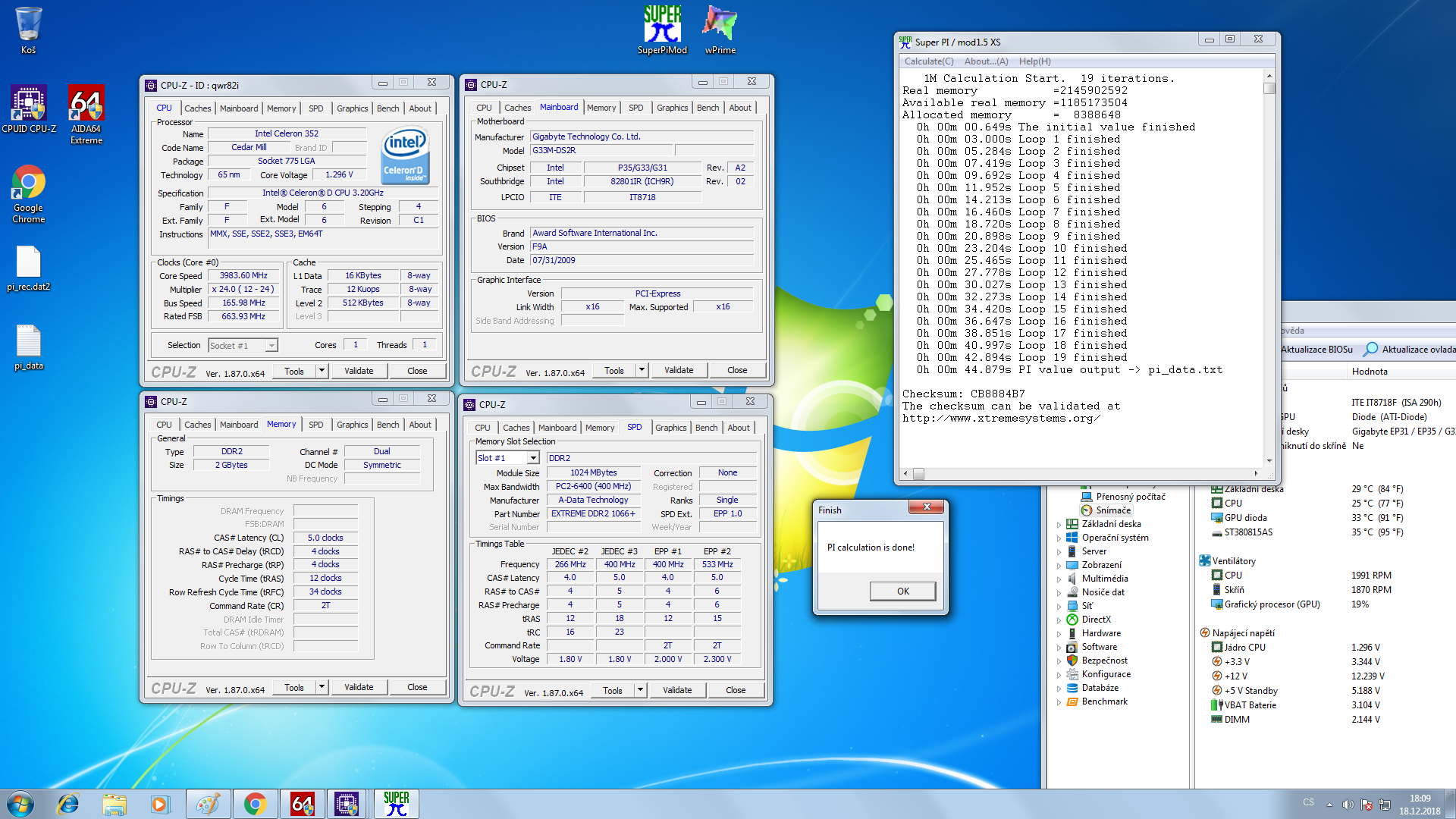Select Konfigurace item in AIDA64 tree

click(x=1106, y=674)
